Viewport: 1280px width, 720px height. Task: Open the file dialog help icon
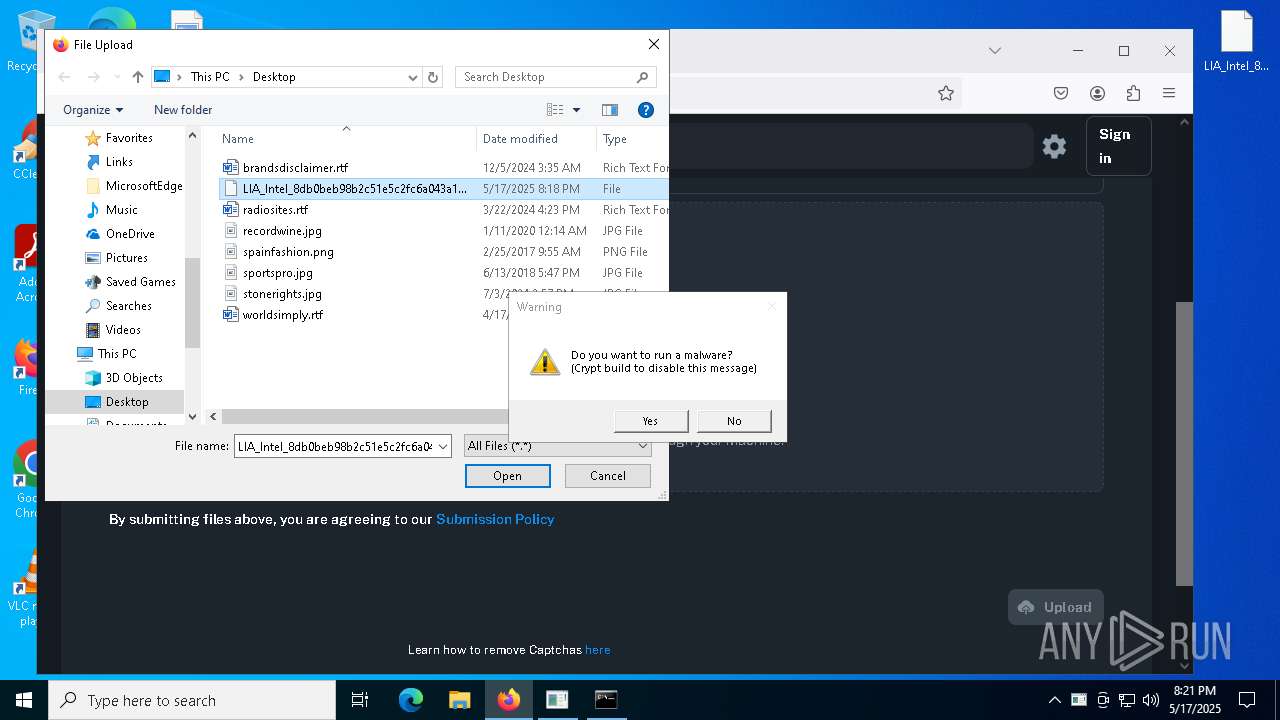point(646,110)
